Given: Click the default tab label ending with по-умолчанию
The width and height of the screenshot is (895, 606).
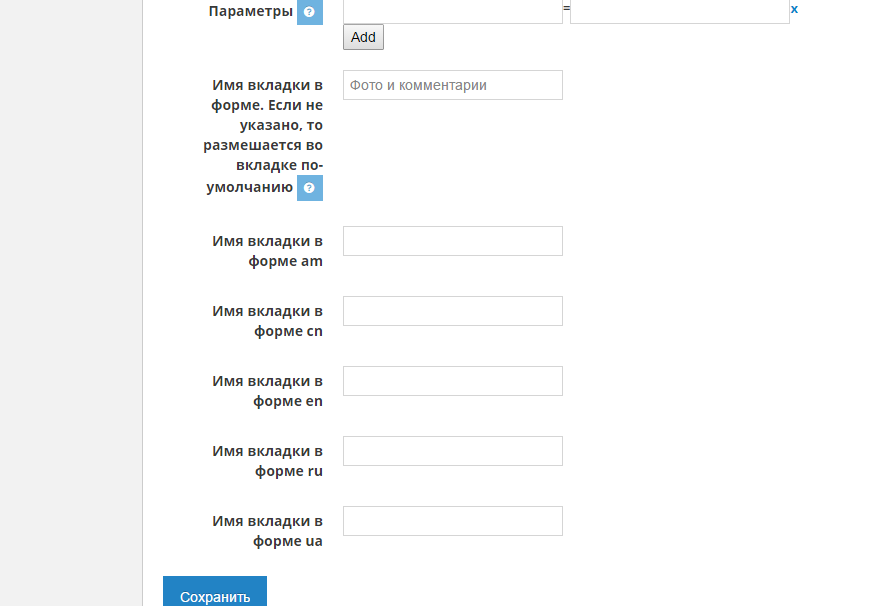Looking at the screenshot, I should [263, 136].
